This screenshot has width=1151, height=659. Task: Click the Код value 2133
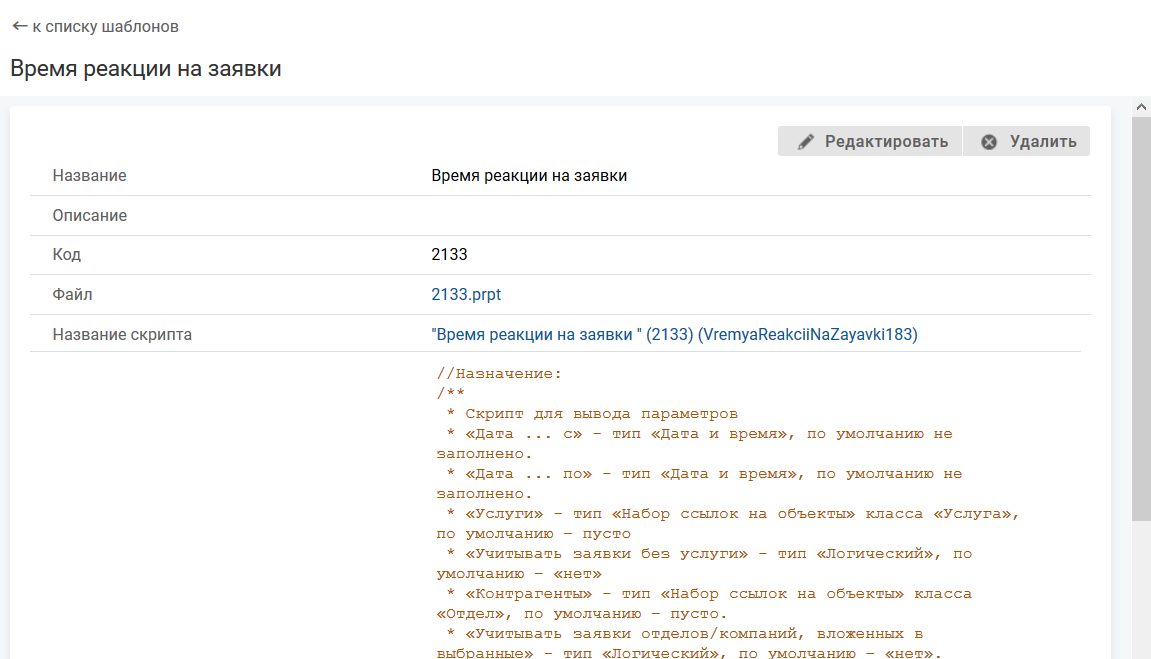click(449, 255)
